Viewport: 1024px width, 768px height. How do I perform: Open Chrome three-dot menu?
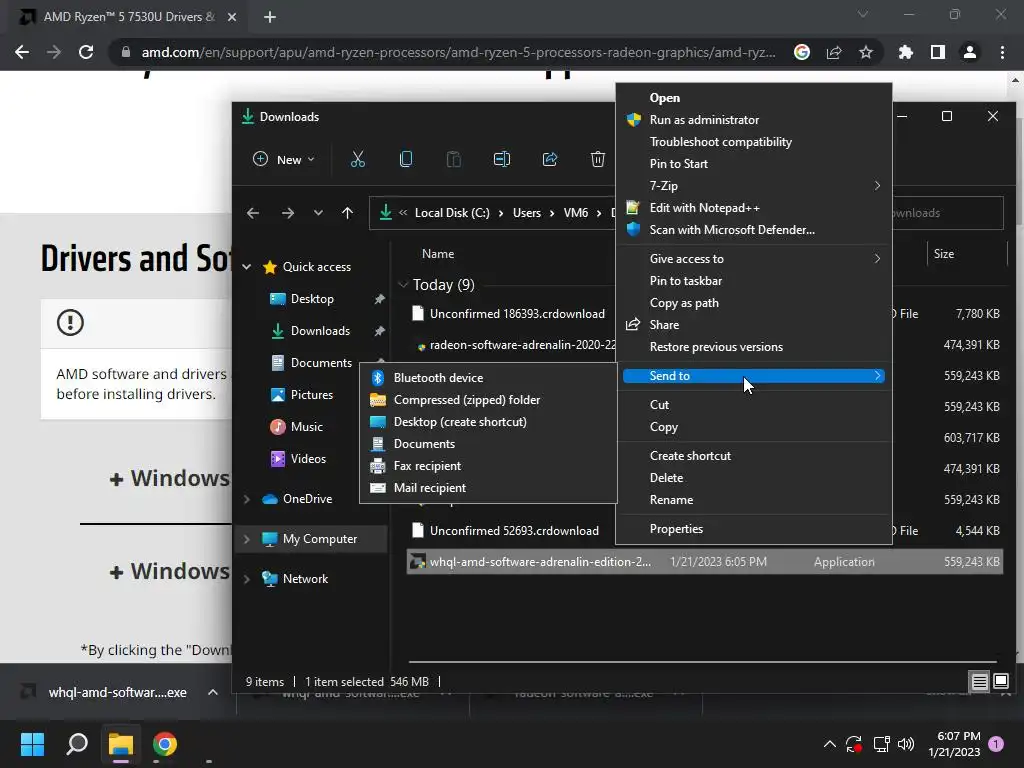pos(1002,52)
